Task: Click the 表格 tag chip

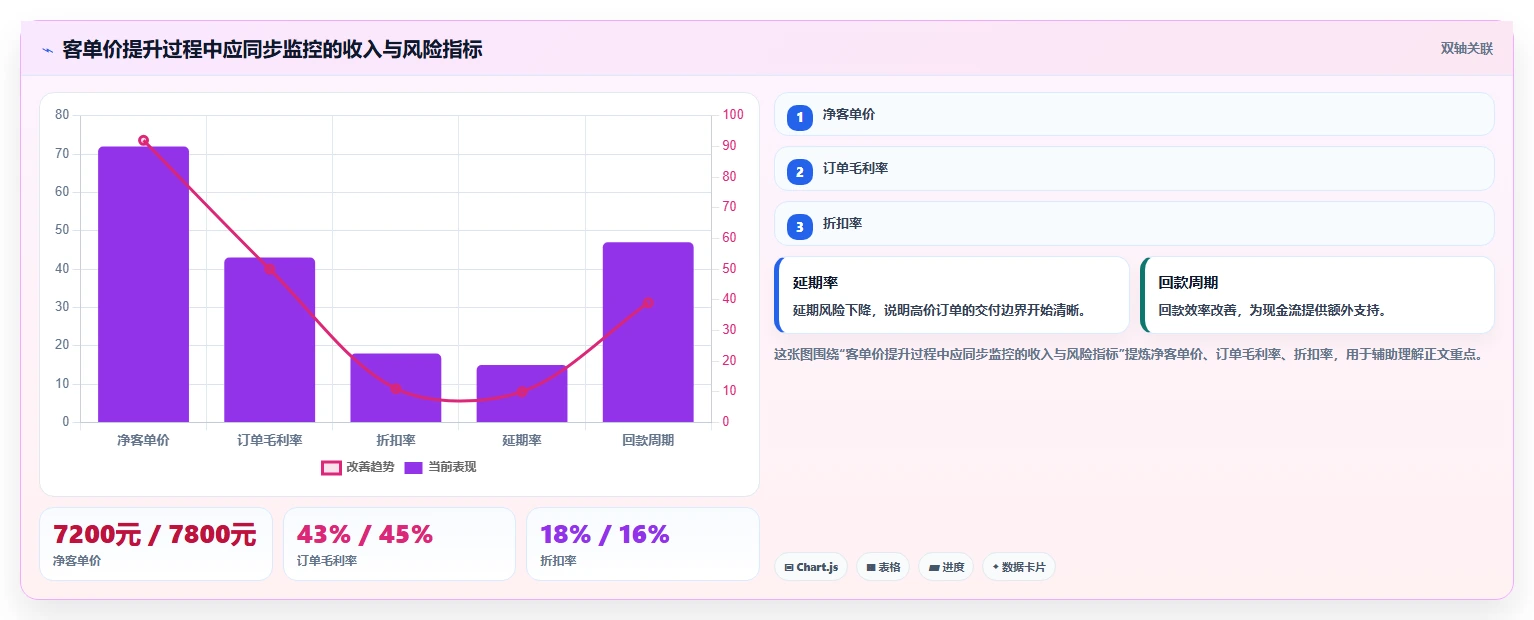Action: point(883,567)
